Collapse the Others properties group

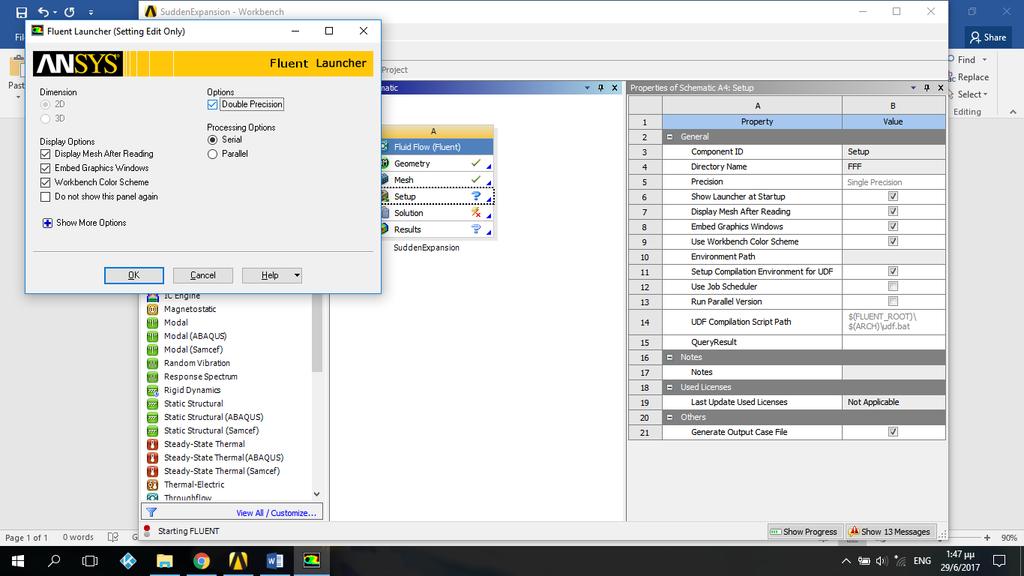669,417
